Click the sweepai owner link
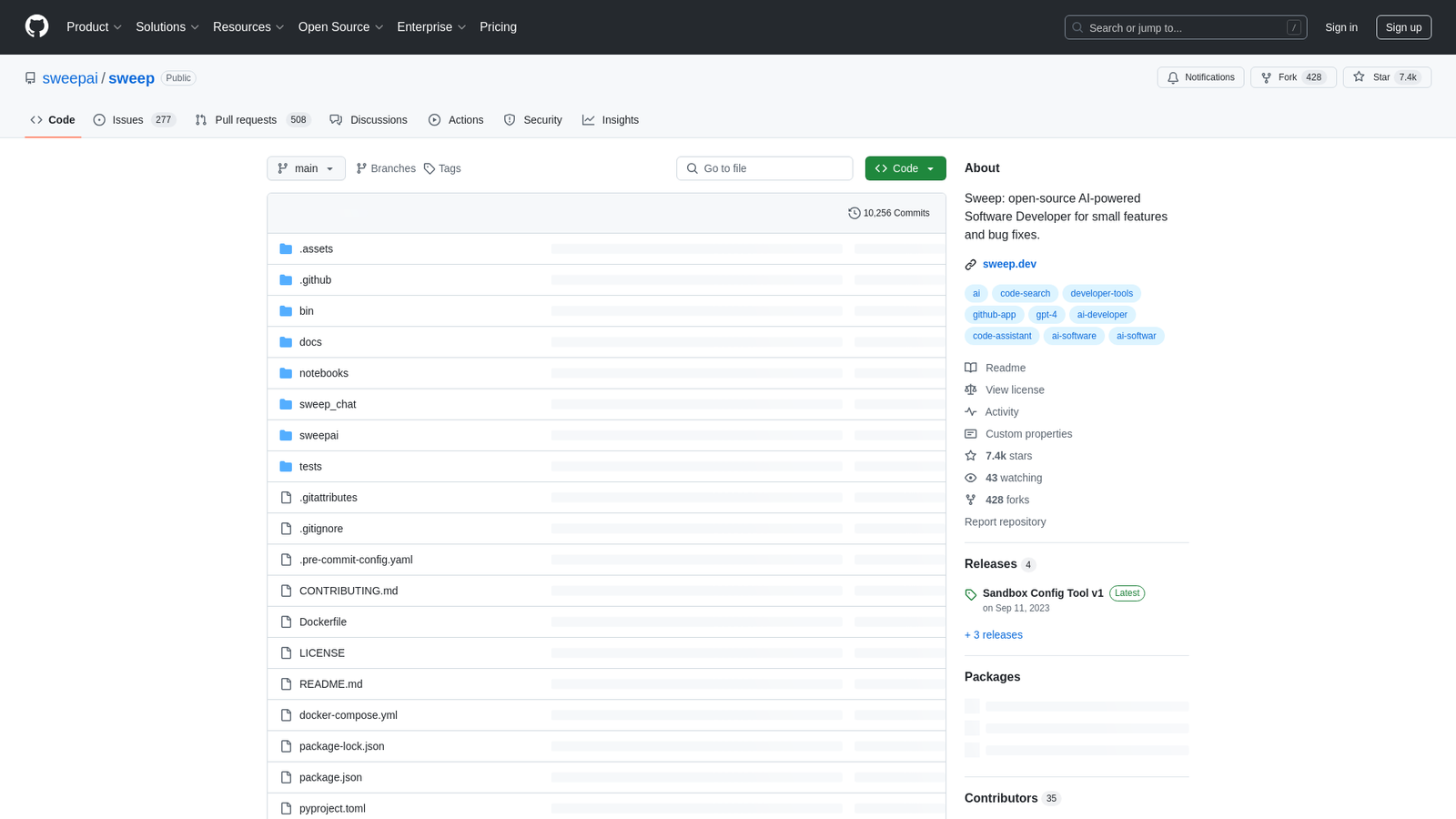The height and width of the screenshot is (819, 1456). [x=70, y=78]
